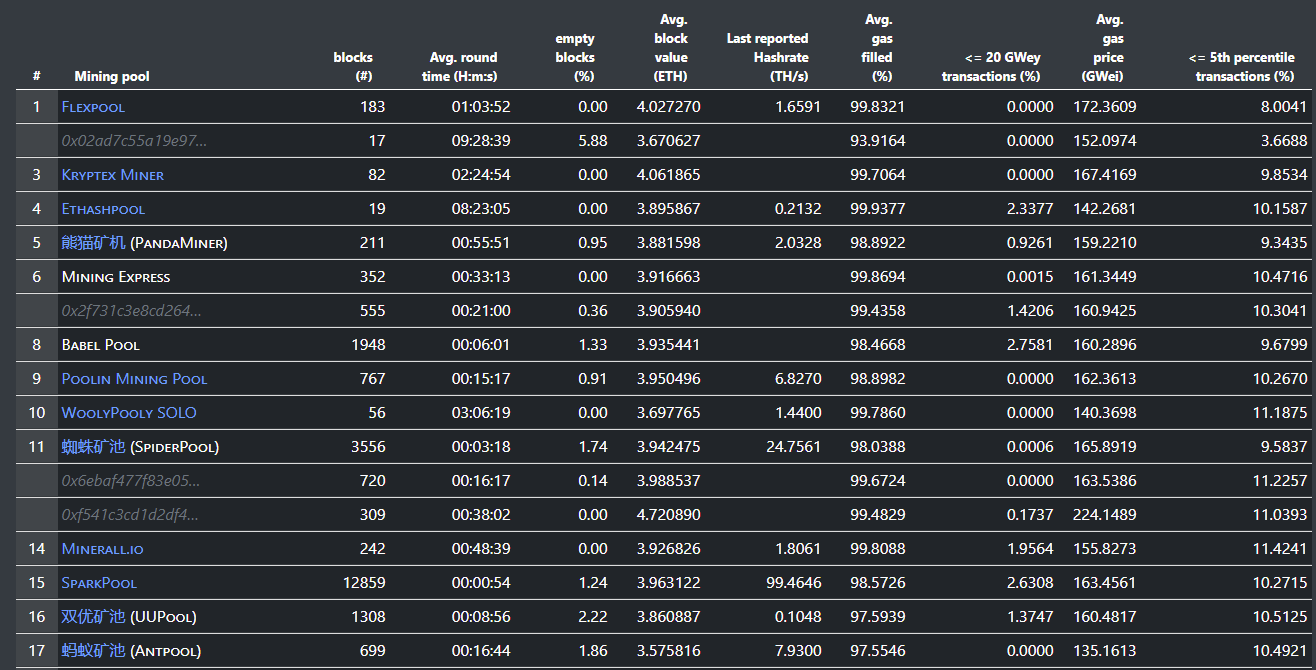Sort by Avg. gas price (GWei) header

1103,48
